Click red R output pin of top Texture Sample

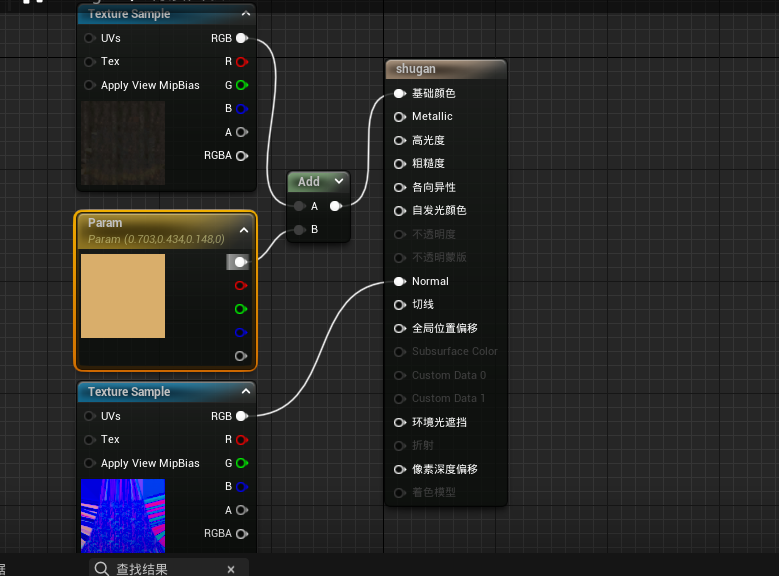click(x=242, y=62)
